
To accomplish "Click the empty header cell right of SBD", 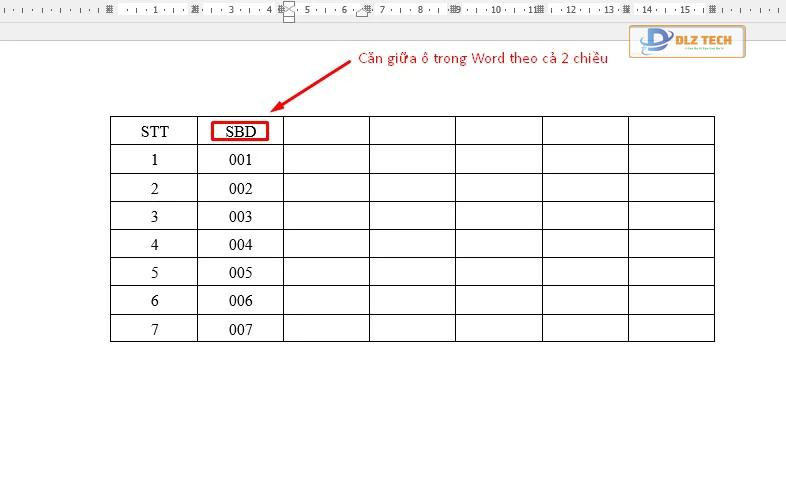I will (x=326, y=131).
